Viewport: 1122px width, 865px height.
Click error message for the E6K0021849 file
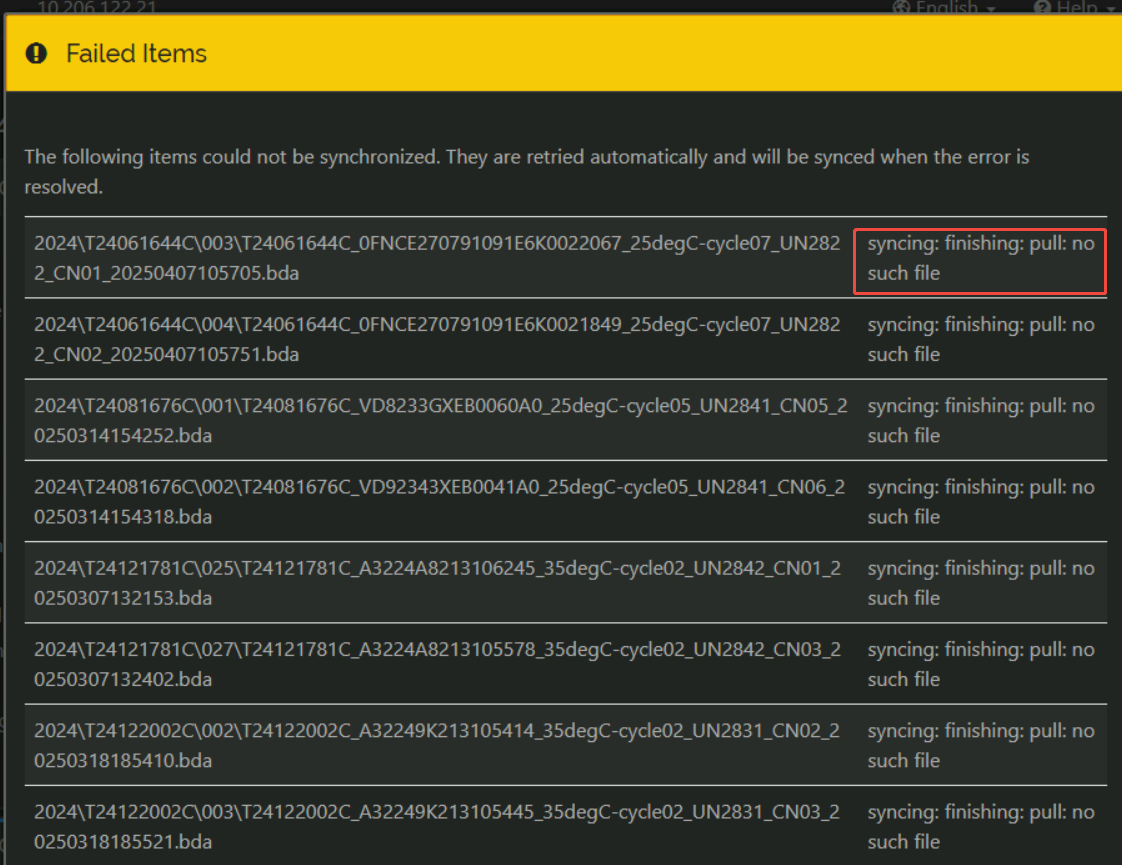(x=980, y=339)
